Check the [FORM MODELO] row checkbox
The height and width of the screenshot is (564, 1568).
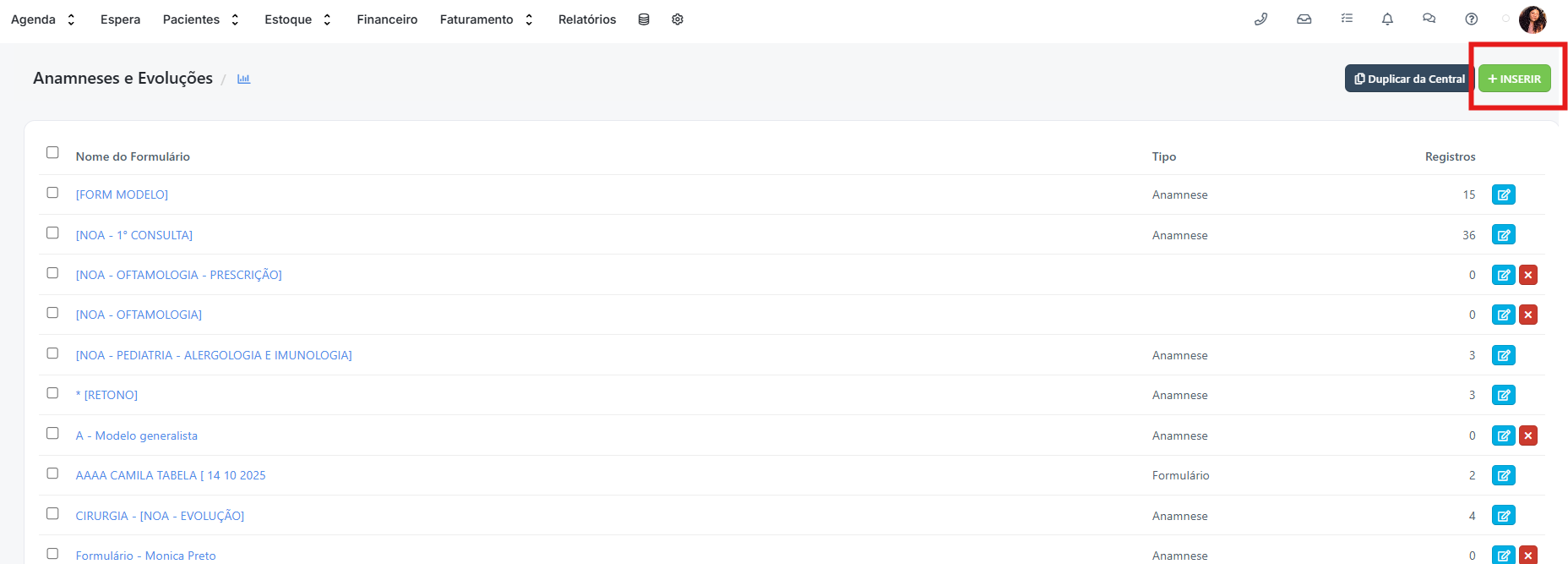point(52,193)
